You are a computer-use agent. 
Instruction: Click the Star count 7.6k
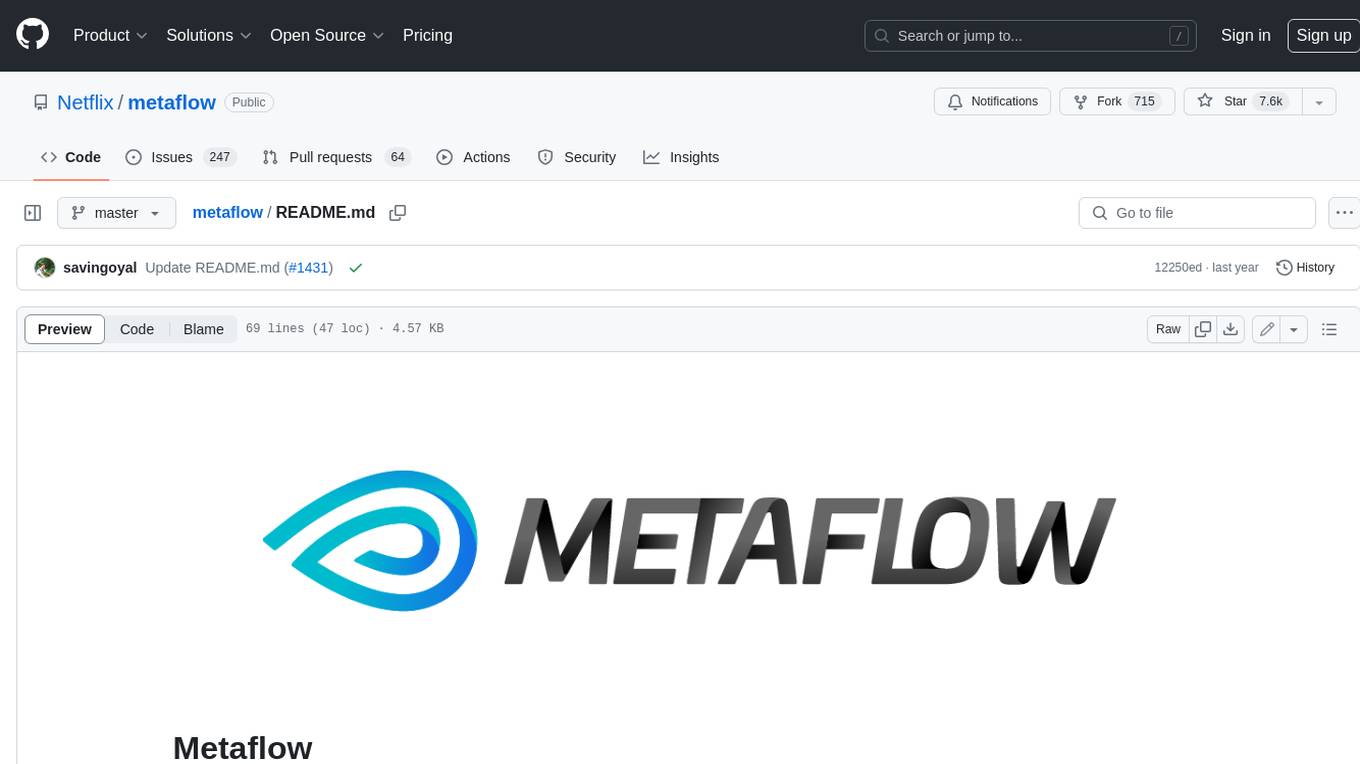(x=1271, y=101)
